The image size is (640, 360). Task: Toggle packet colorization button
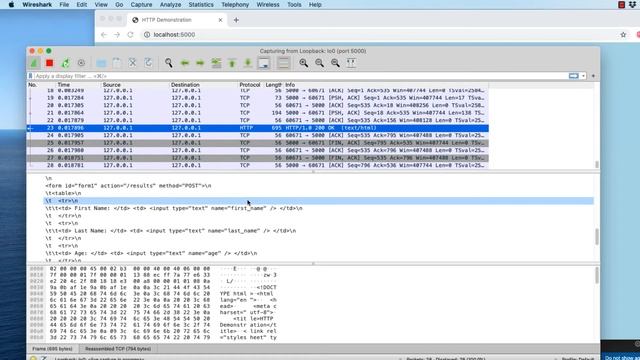(283, 63)
